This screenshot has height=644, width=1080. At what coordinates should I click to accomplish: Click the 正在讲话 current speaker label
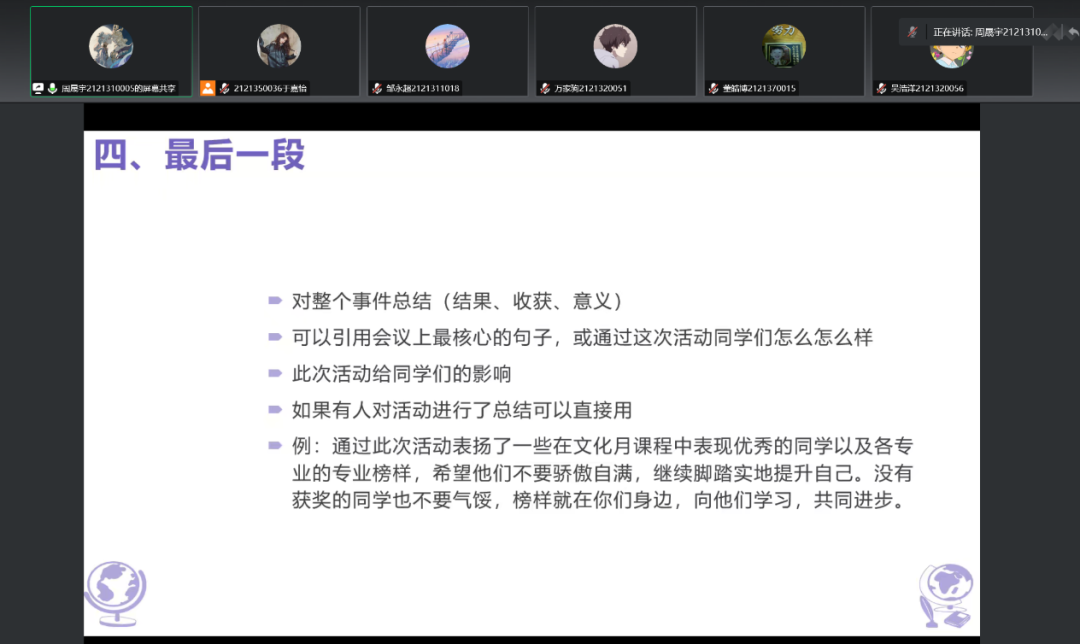click(x=990, y=32)
